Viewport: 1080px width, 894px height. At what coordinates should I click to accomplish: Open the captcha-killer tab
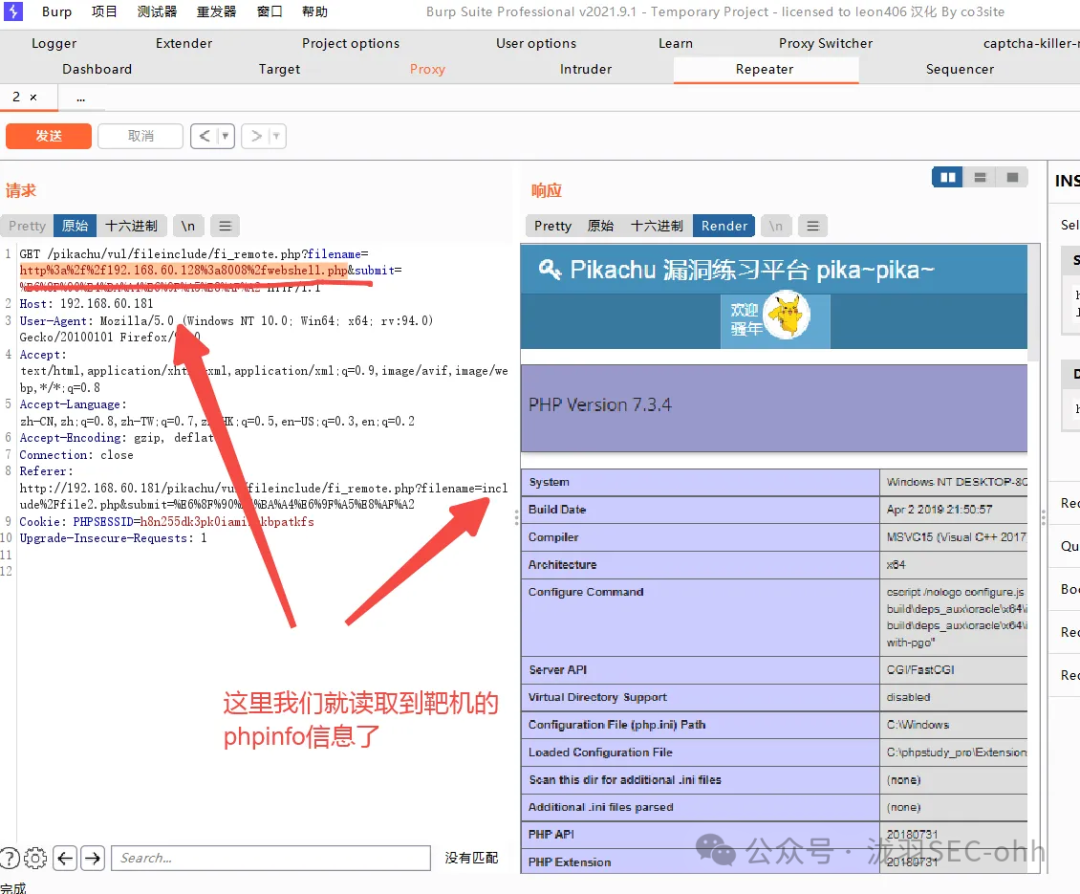[x=1031, y=43]
